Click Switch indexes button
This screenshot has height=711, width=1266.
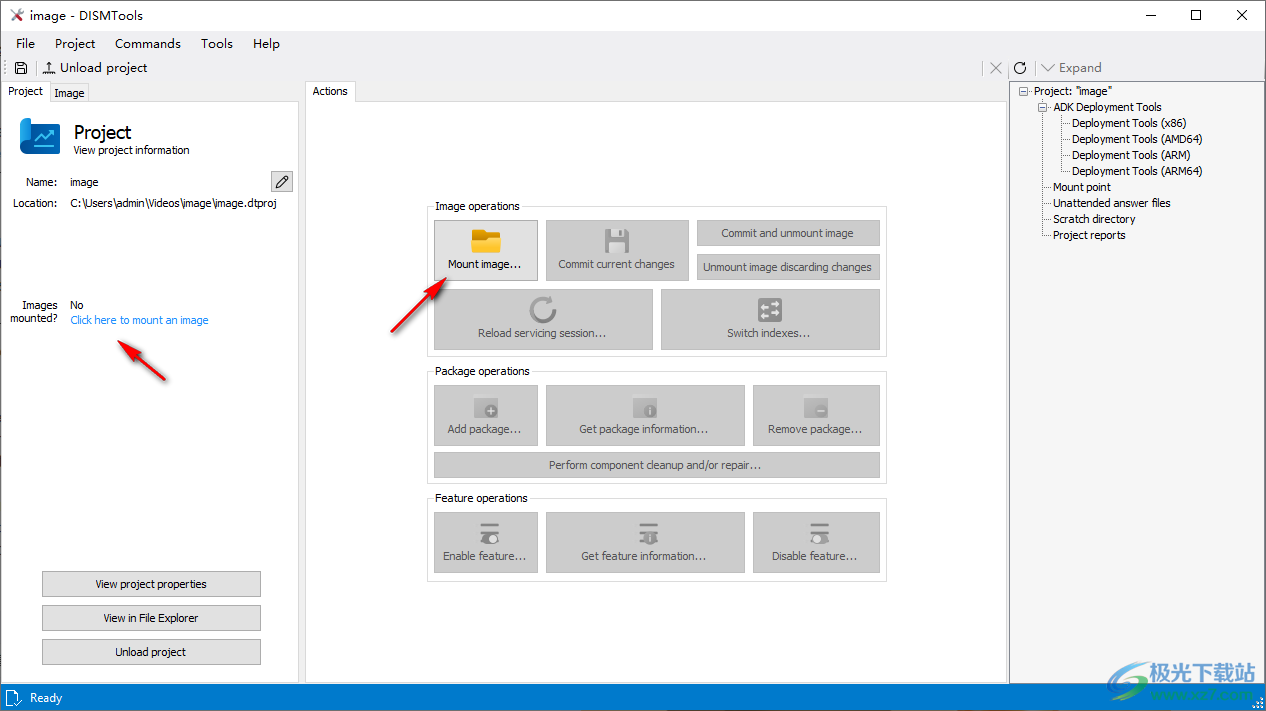769,319
